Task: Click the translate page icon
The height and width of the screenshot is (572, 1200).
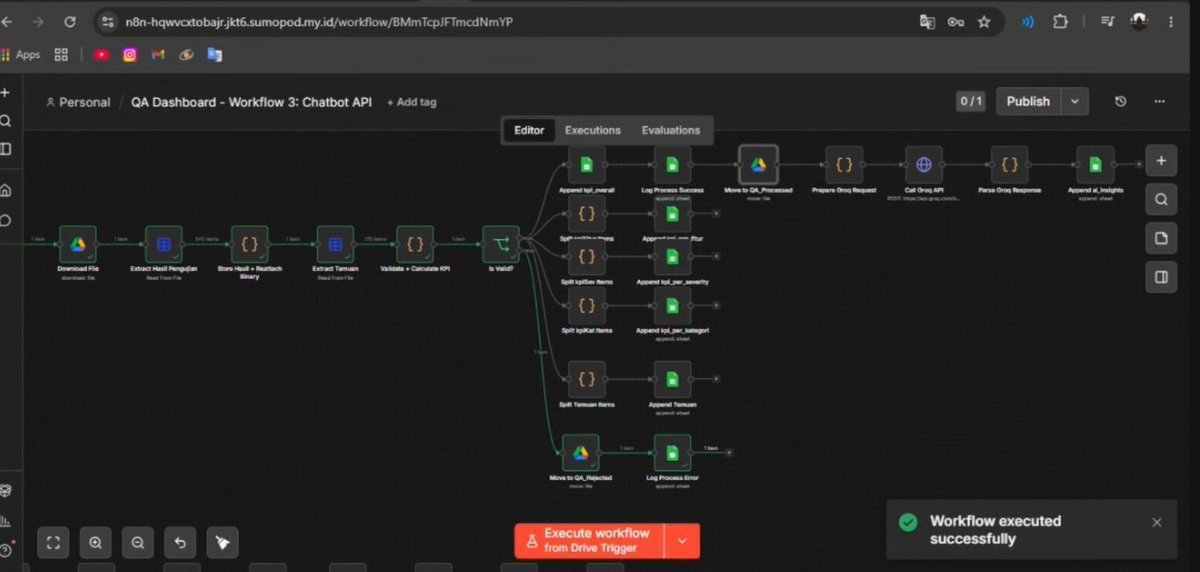Action: 928,21
